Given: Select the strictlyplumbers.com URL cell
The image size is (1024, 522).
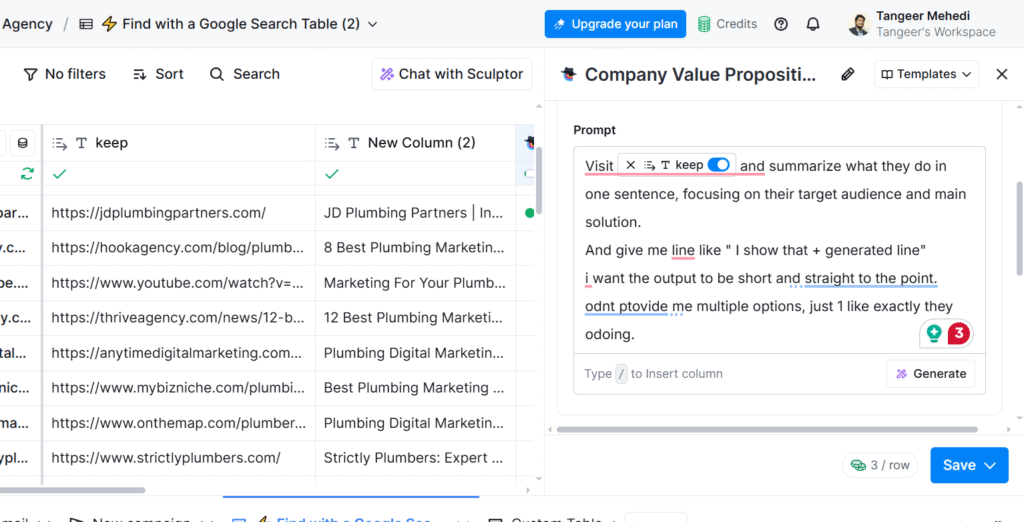Looking at the screenshot, I should point(179,457).
